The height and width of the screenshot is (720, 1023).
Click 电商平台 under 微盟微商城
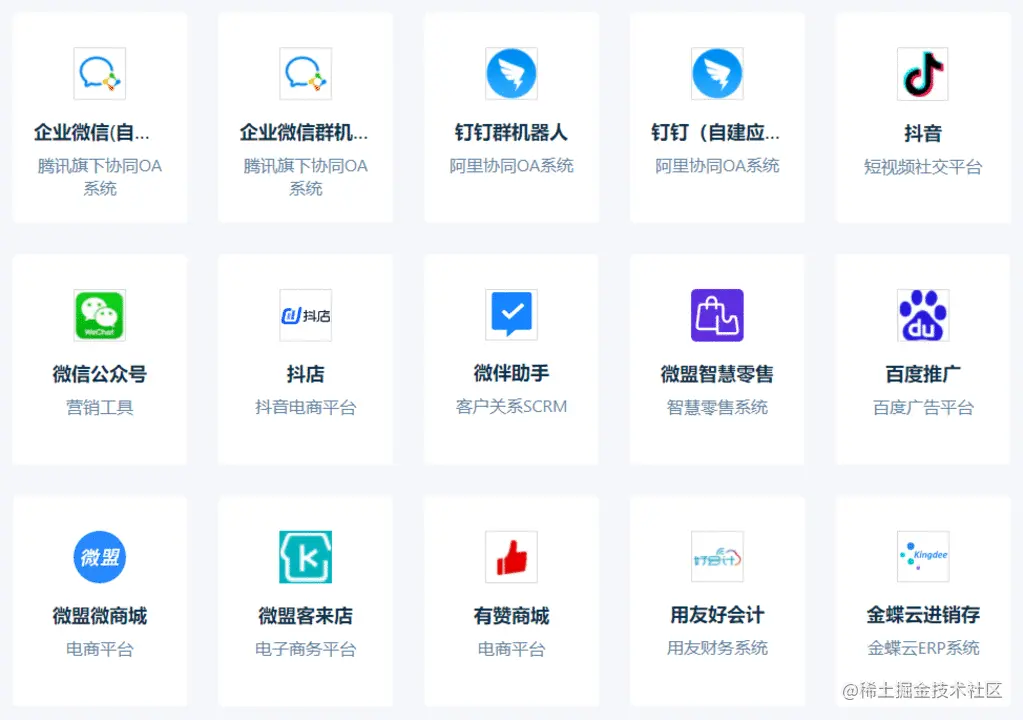(x=99, y=649)
